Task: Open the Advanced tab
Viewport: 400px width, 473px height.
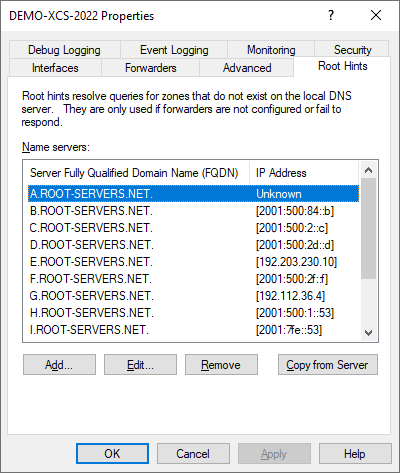Action: 247,68
